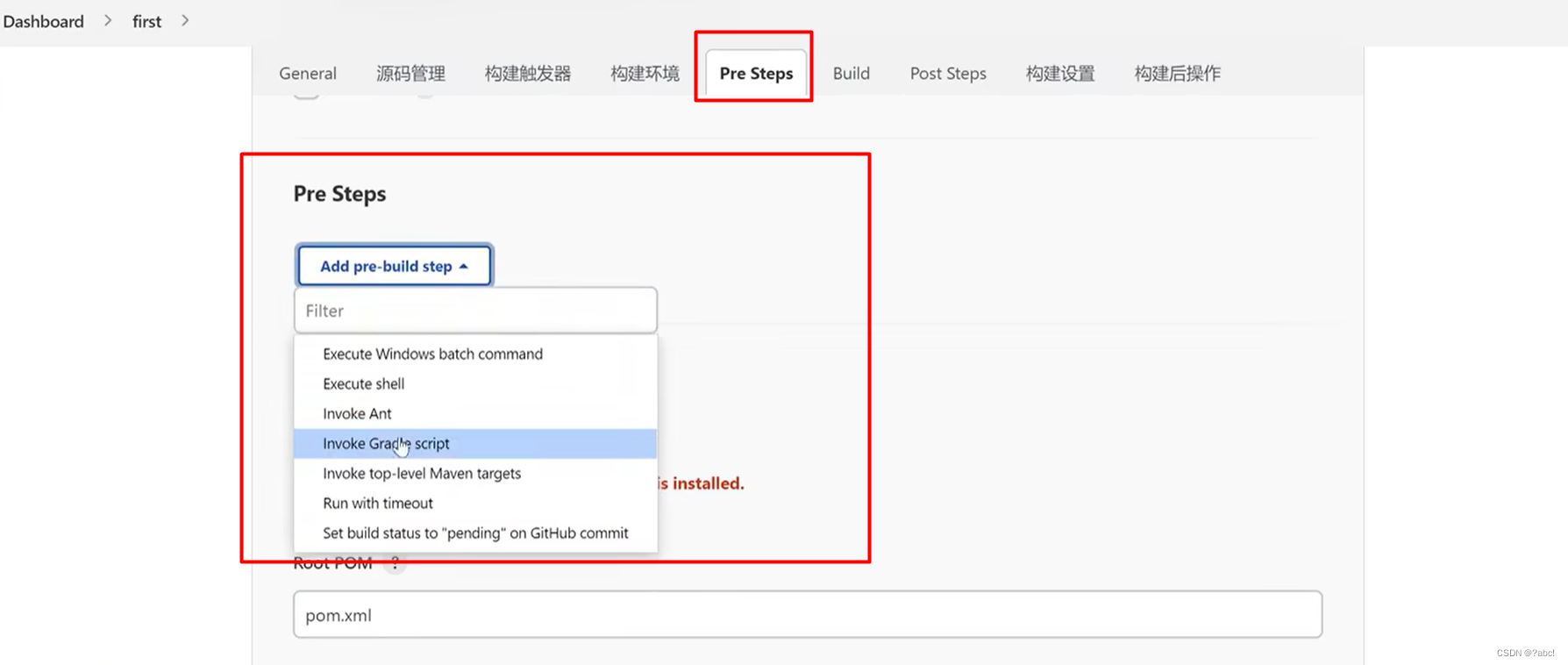Select Run with timeout option

(475, 503)
